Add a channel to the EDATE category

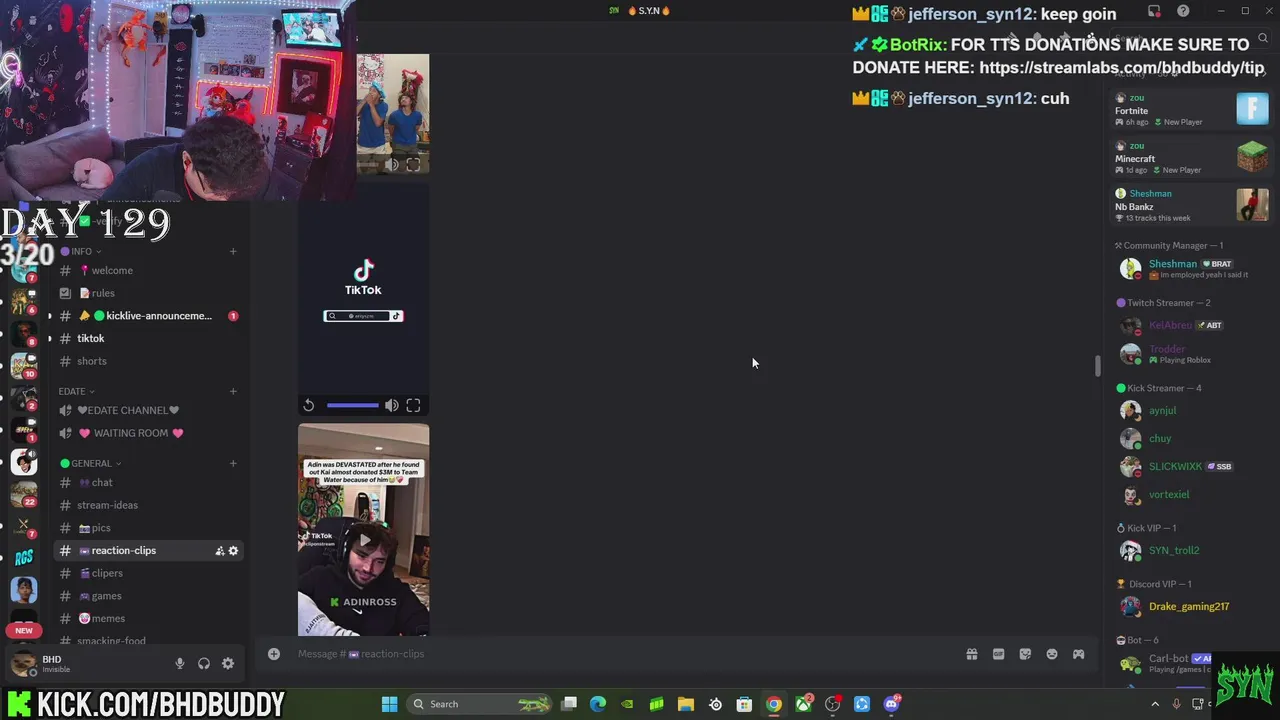pos(233,391)
